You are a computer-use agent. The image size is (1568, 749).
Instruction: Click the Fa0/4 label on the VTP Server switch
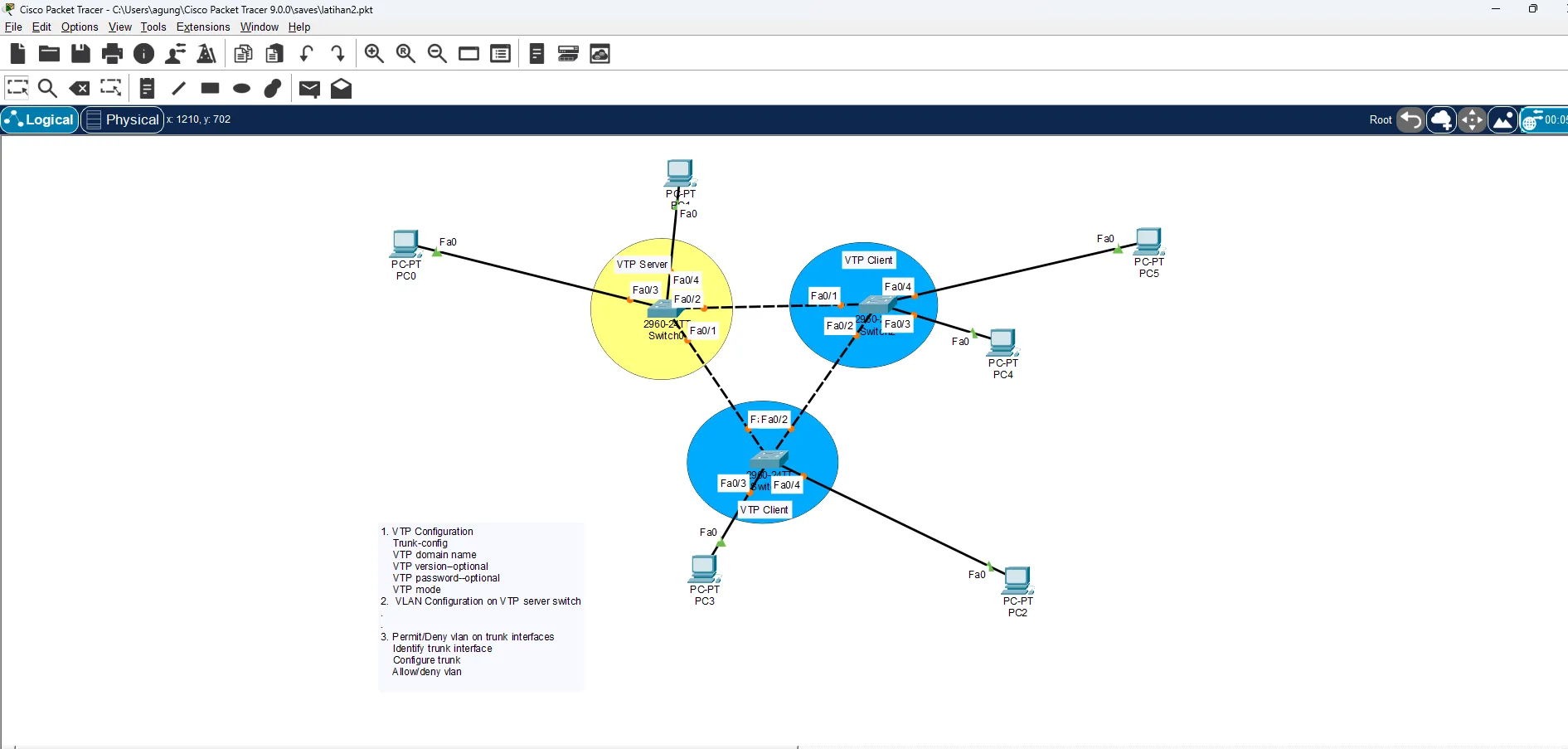[x=686, y=280]
